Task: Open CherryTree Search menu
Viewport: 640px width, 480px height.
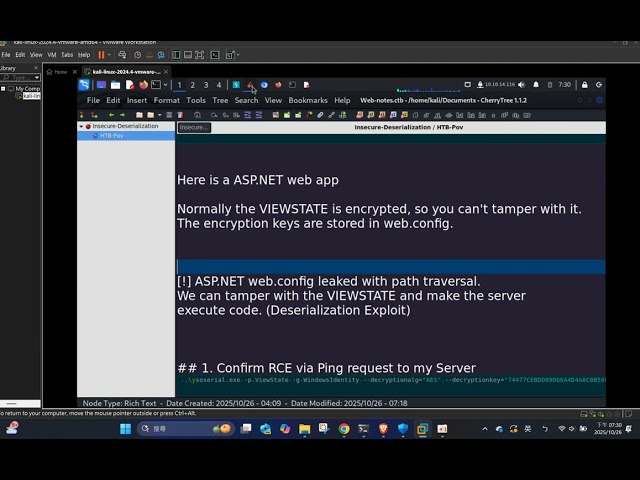Action: point(246,100)
